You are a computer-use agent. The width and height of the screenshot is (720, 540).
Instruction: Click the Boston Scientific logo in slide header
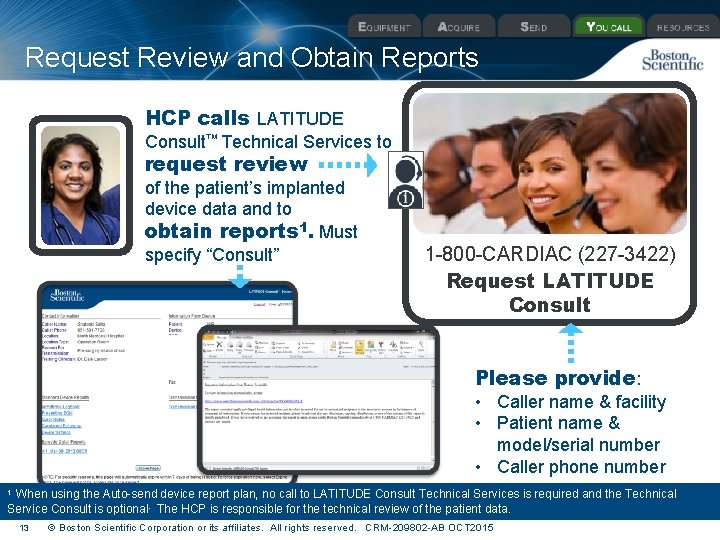click(672, 60)
